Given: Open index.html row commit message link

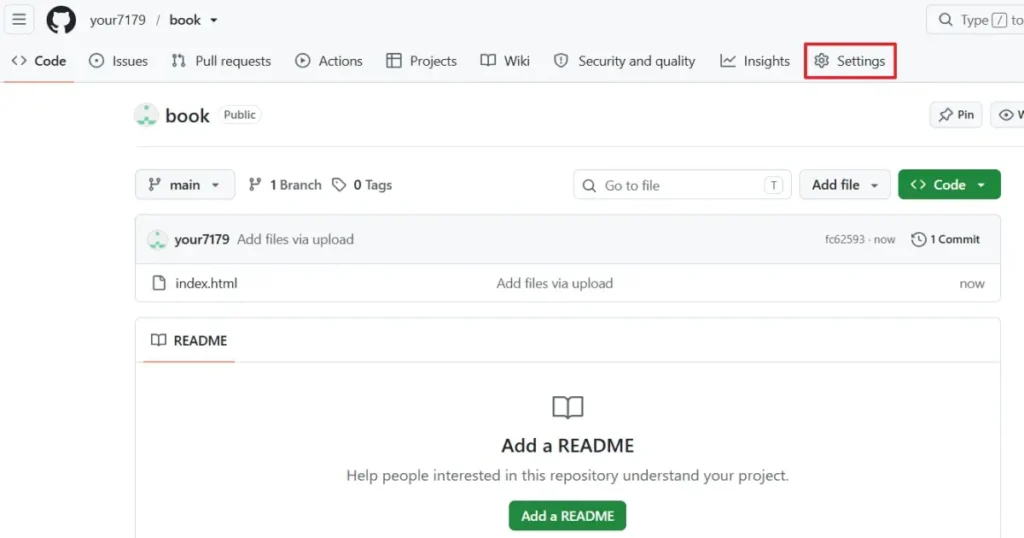Looking at the screenshot, I should [554, 283].
